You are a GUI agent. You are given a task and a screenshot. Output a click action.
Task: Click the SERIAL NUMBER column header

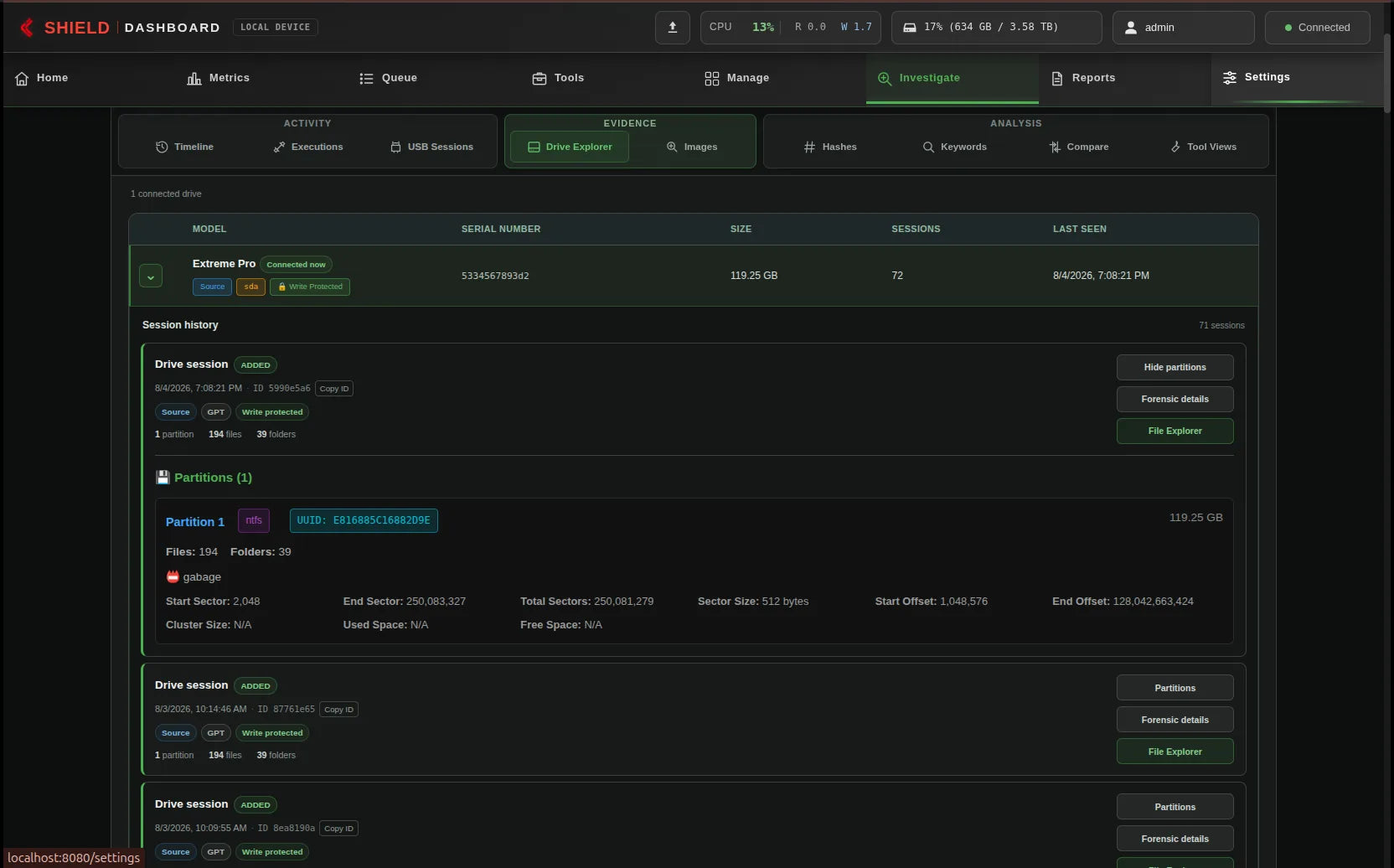tap(501, 229)
